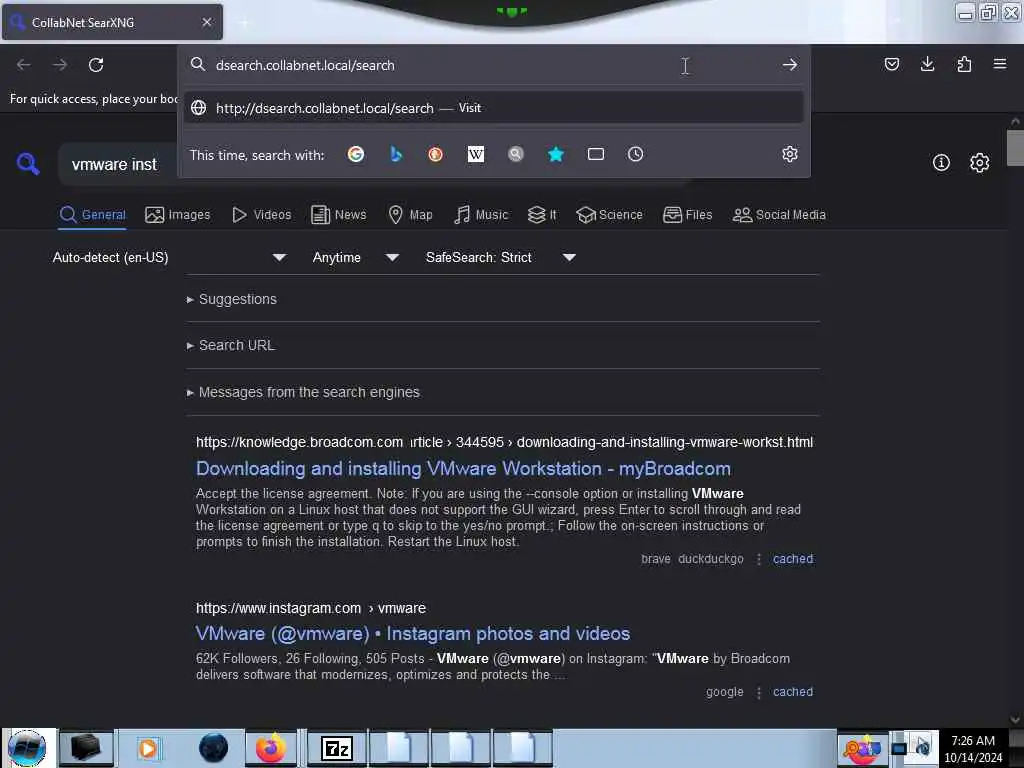Open the Auto-detect (en-US) language dropdown

tap(169, 257)
